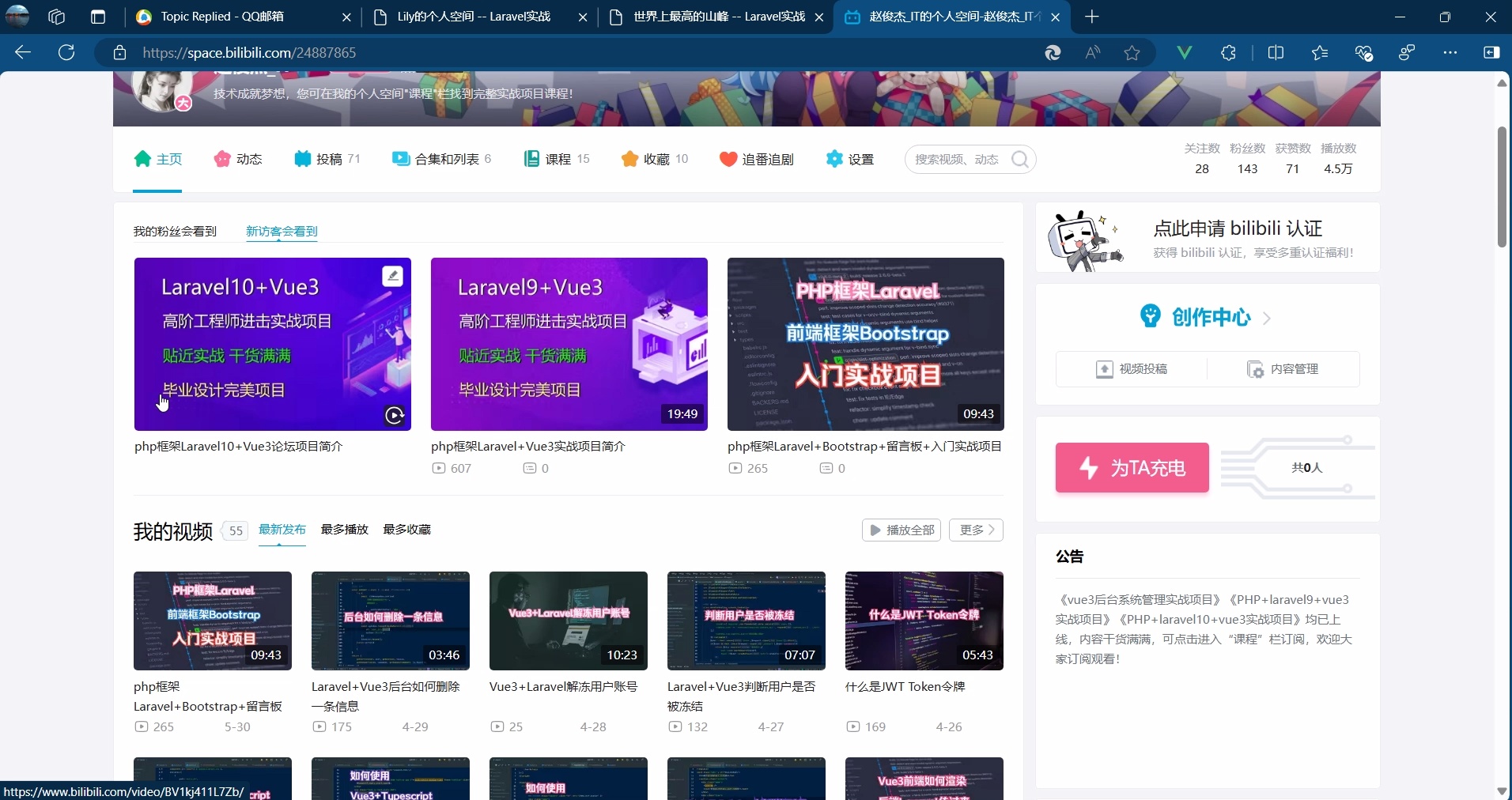Image resolution: width=1512 pixels, height=800 pixels.
Task: Open the browser ellipsis settings menu
Action: (1451, 52)
